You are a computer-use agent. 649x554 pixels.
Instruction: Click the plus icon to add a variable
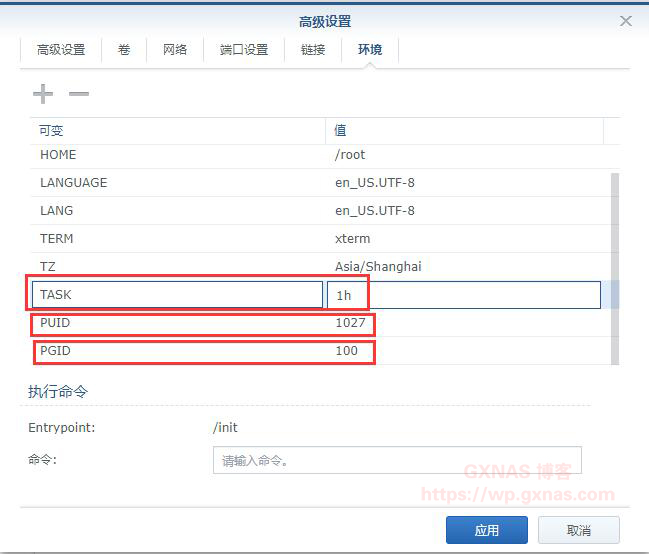43,94
